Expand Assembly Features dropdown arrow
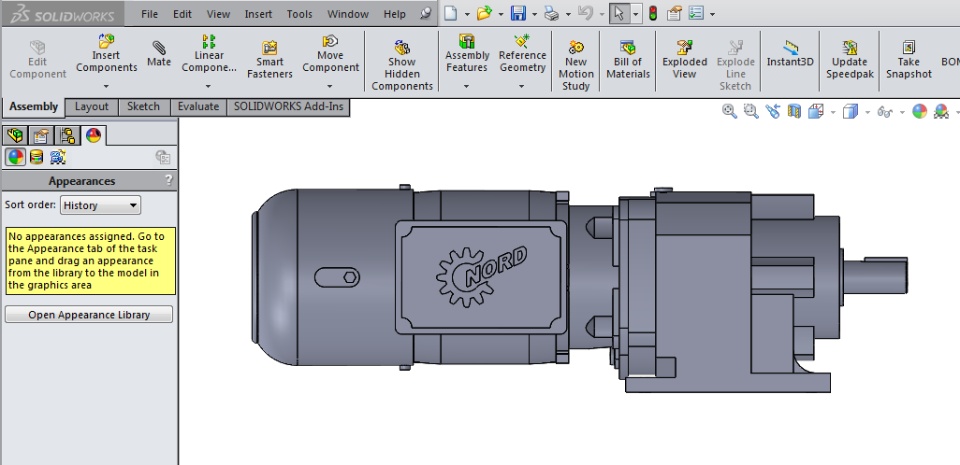 [466, 87]
